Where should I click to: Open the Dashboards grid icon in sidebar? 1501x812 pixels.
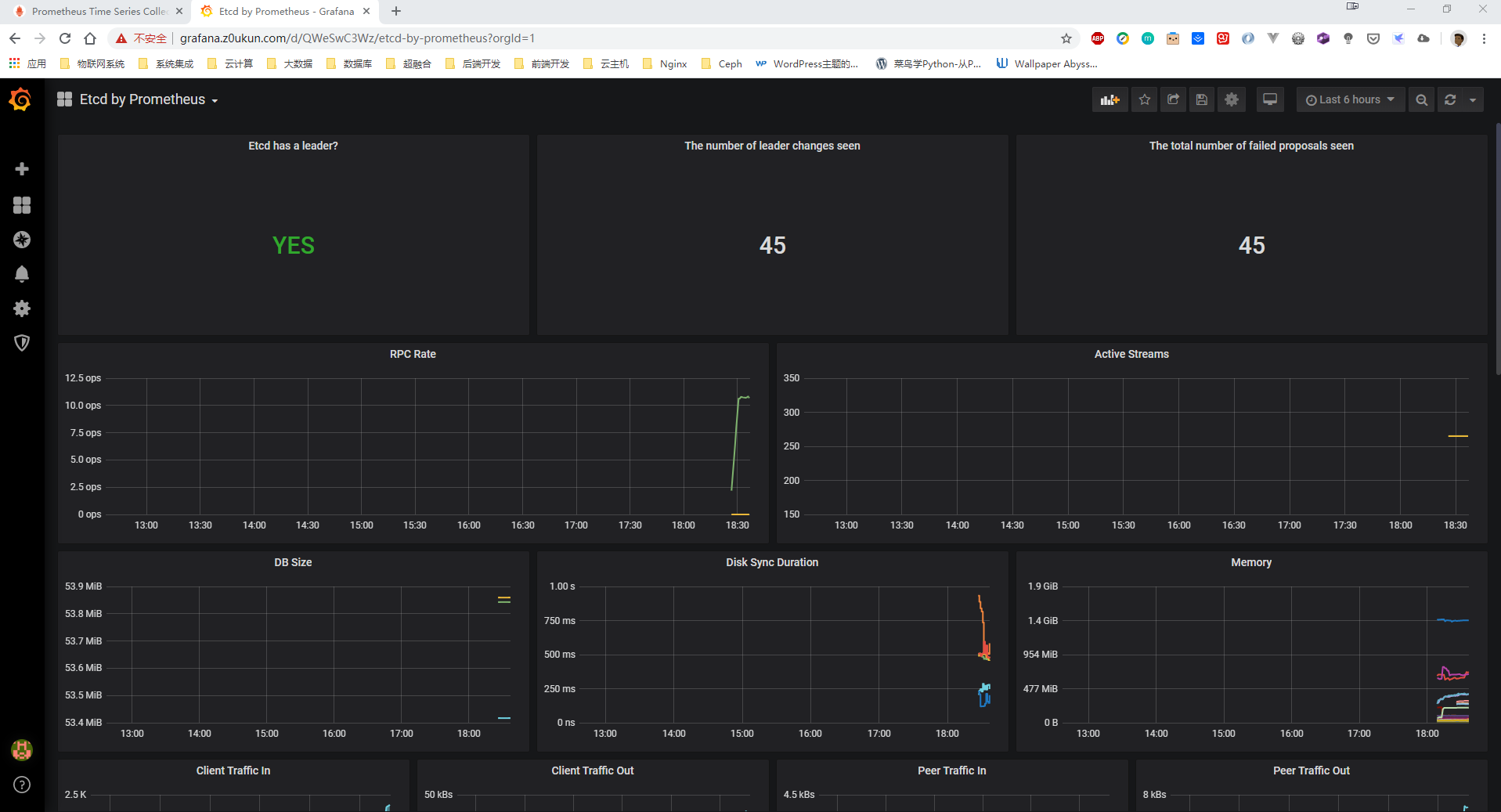coord(22,205)
